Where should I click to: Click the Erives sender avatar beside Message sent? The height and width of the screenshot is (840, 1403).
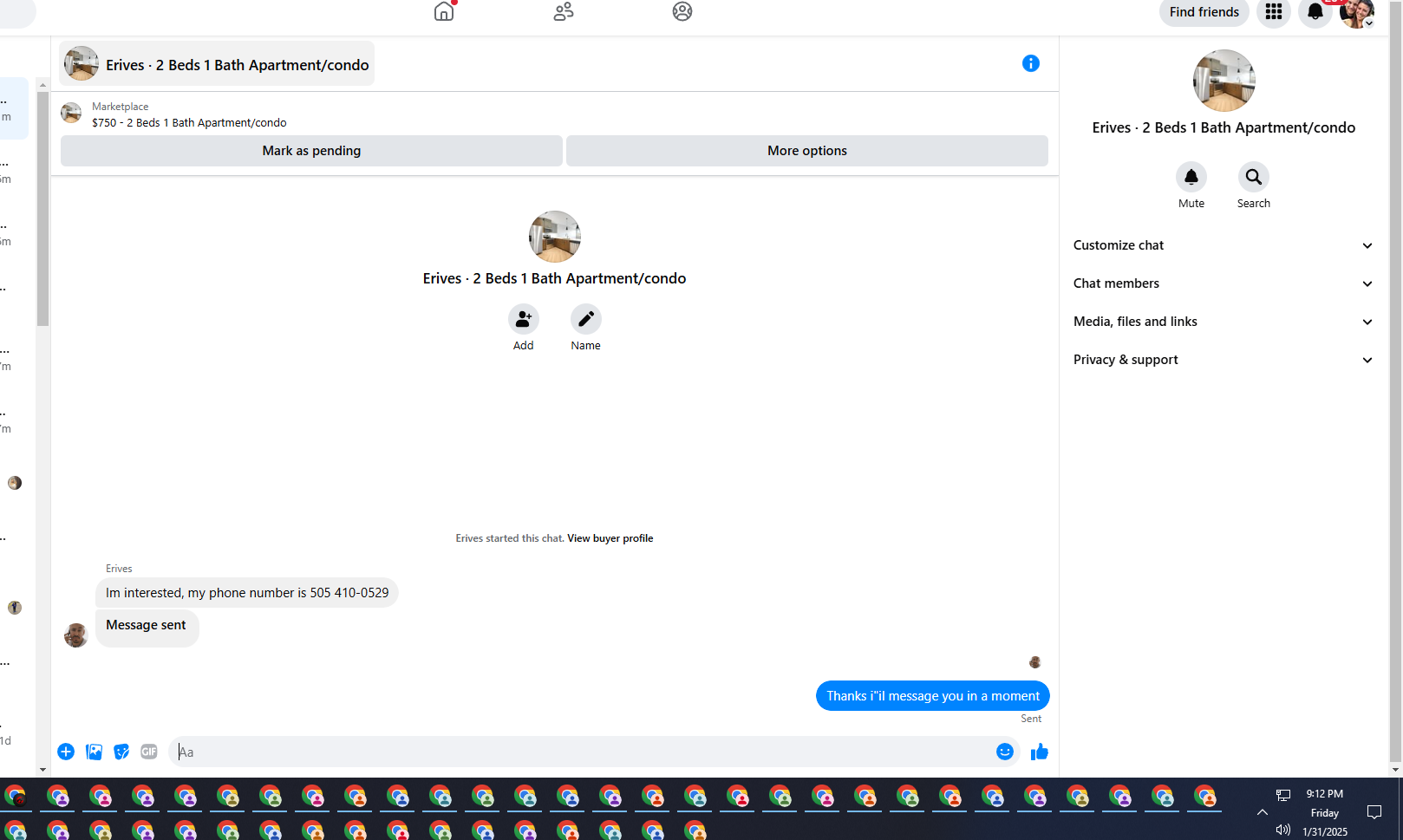(x=76, y=635)
